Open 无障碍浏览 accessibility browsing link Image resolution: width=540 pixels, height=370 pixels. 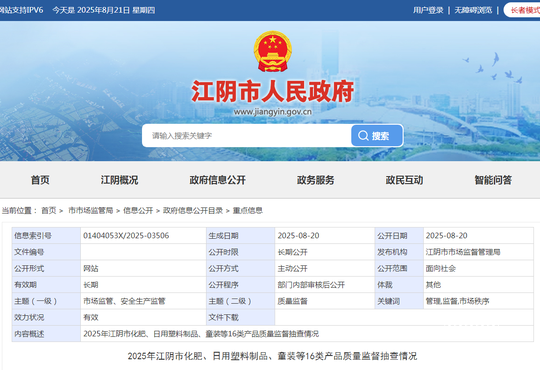(473, 10)
